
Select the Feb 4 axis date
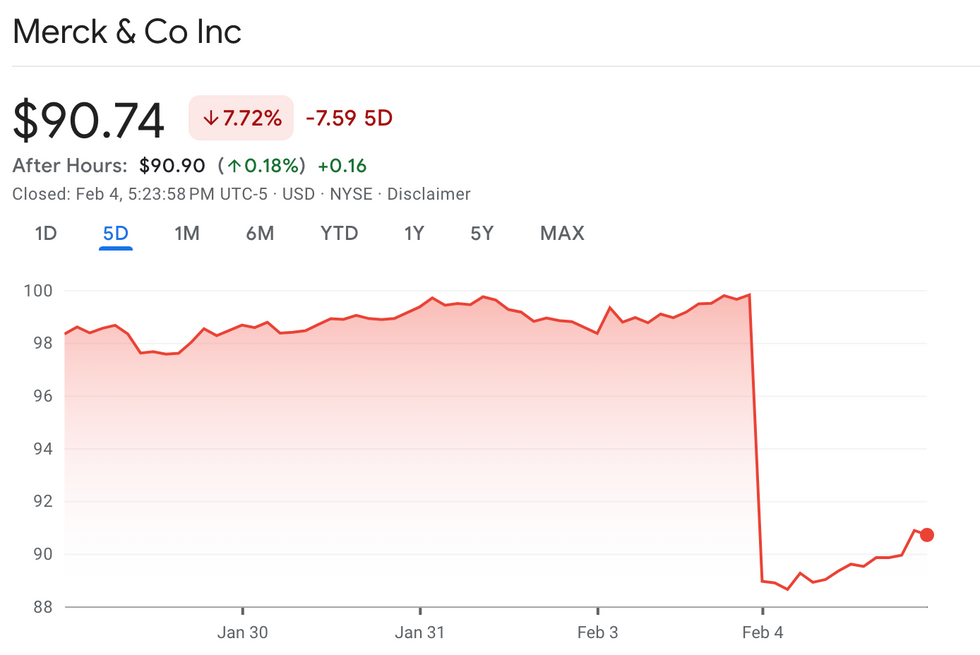[x=762, y=632]
